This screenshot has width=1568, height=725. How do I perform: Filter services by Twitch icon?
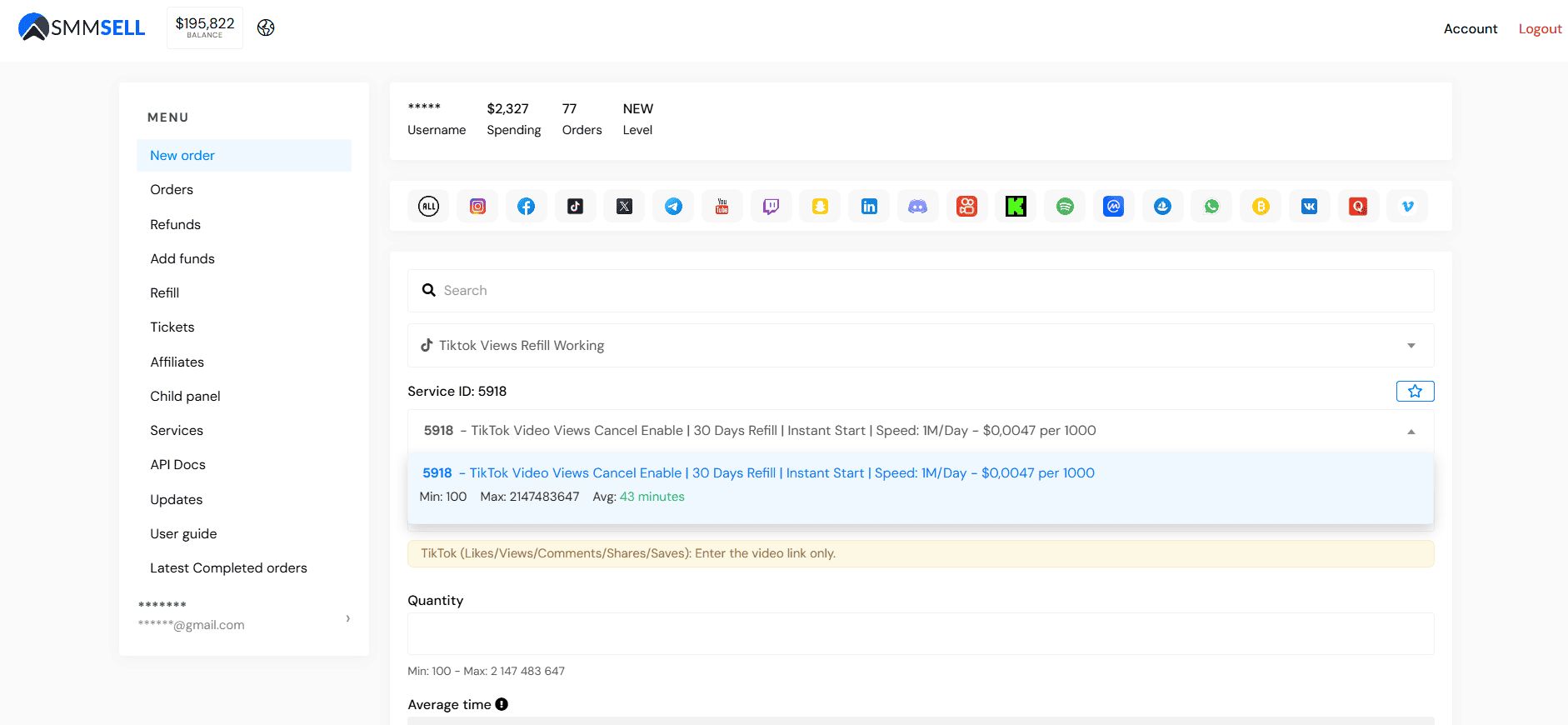pyautogui.click(x=772, y=206)
